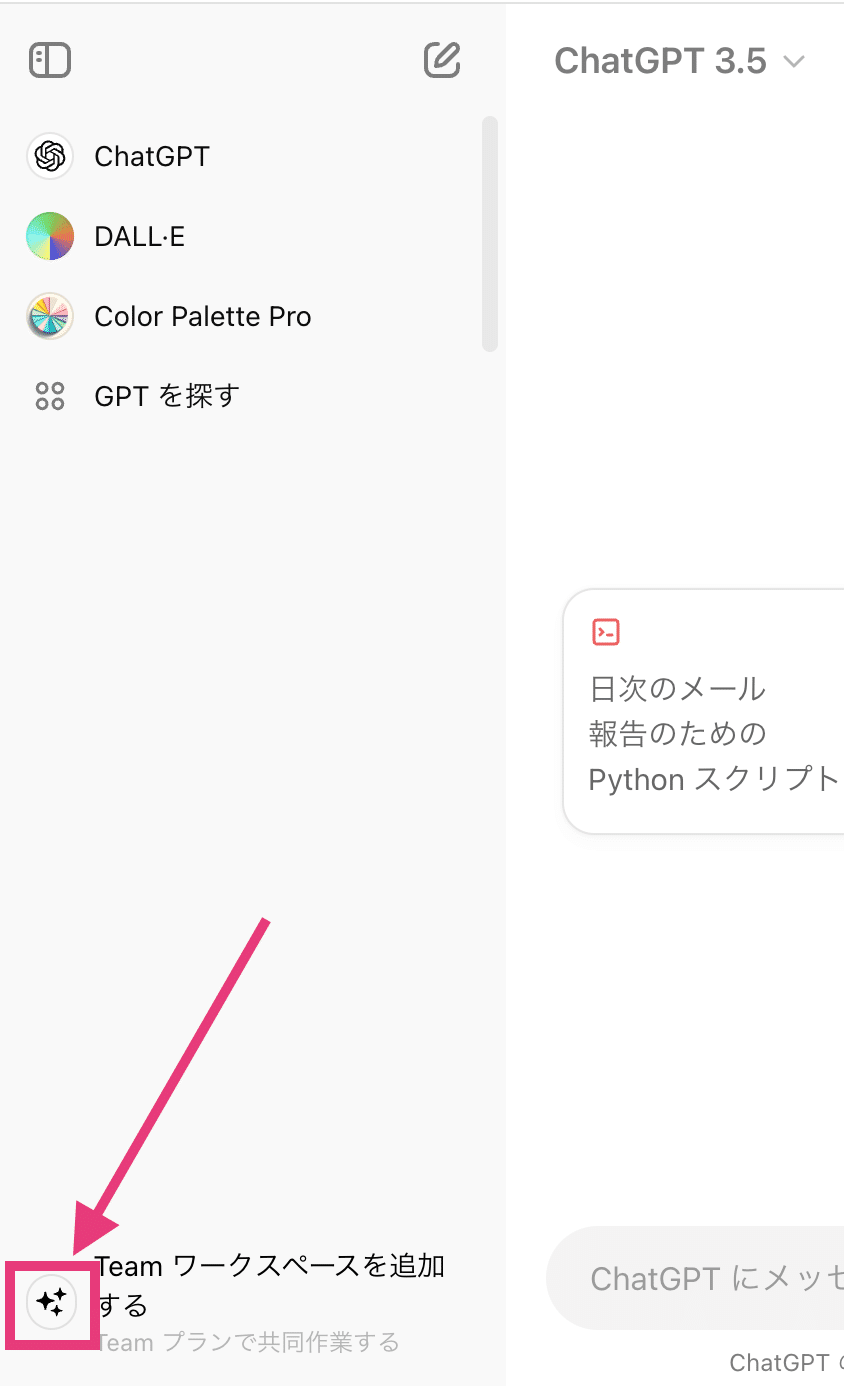This screenshot has width=844, height=1386.
Task: Open the ChatGPT 3.5 model dropdown
Action: tap(680, 61)
